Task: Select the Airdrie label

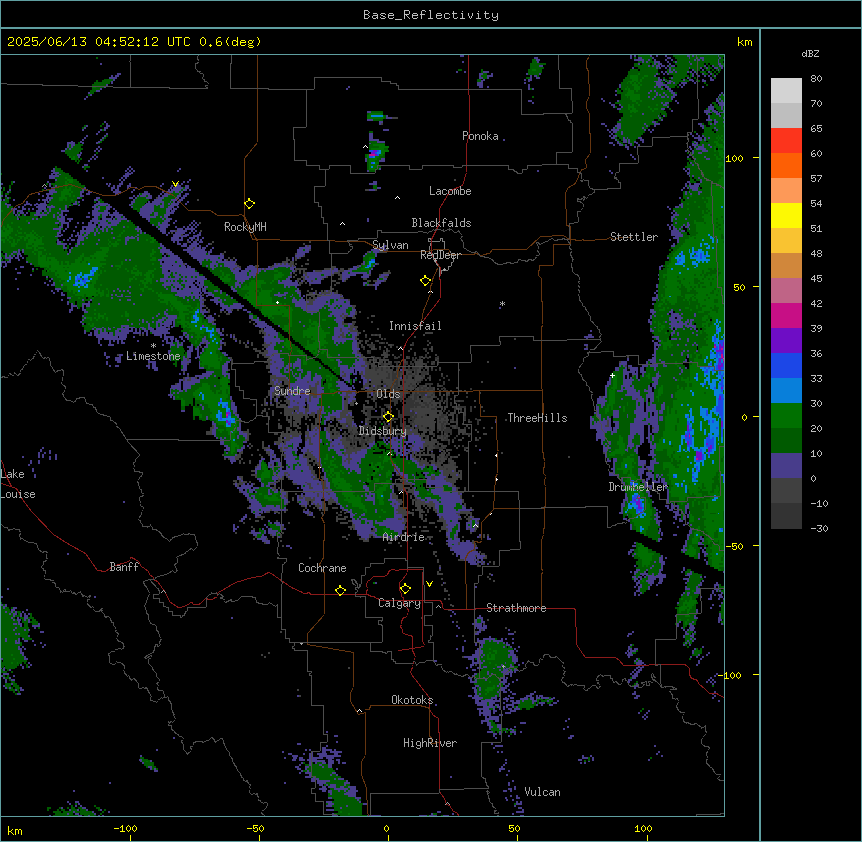Action: coord(404,537)
